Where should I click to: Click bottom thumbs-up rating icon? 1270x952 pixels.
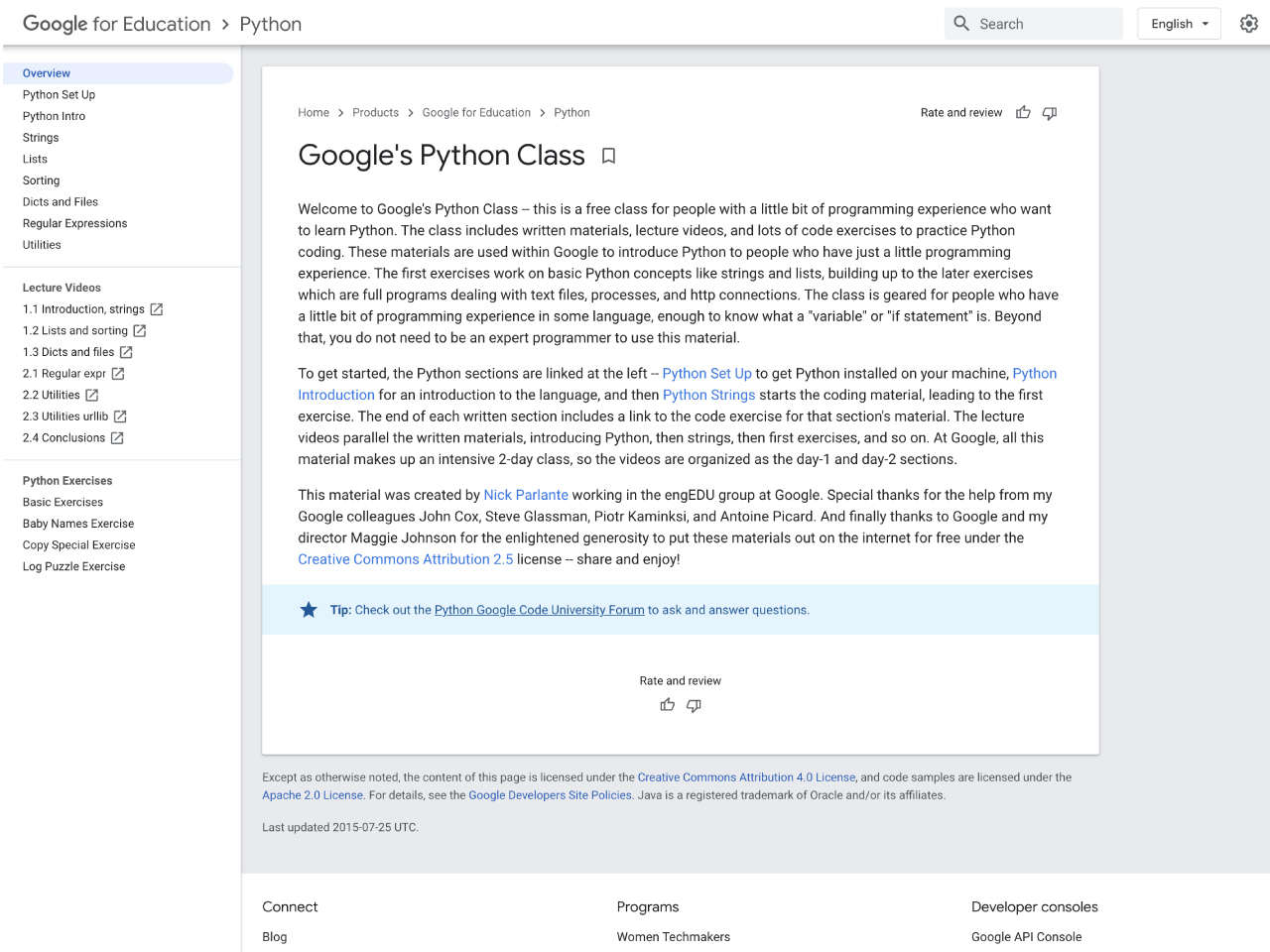pyautogui.click(x=668, y=705)
